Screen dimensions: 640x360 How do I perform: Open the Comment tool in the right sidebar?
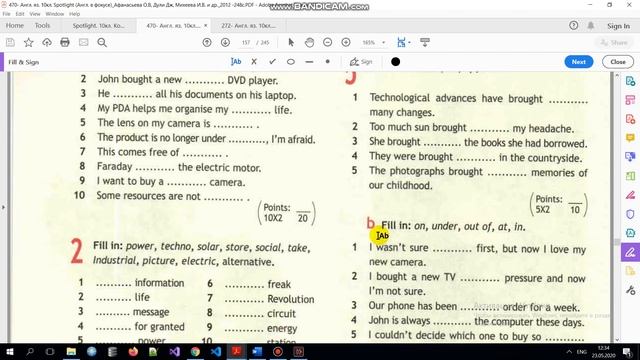coord(630,138)
